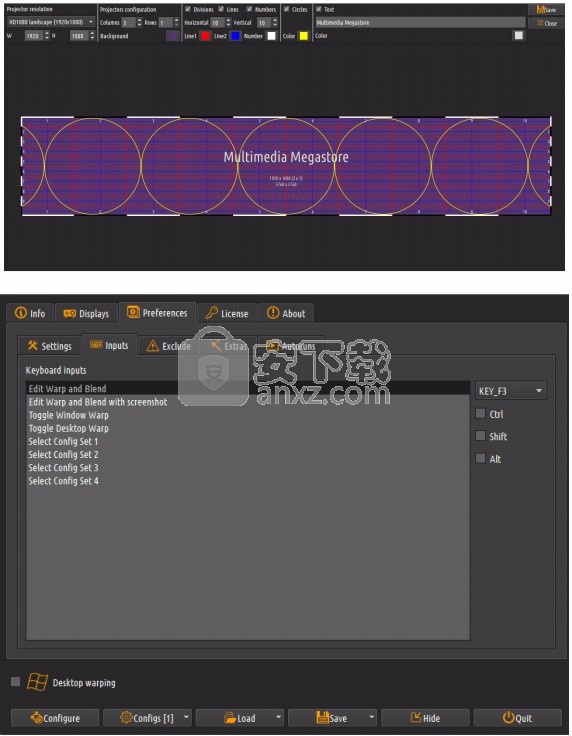Screen dimensions: 572x736
Task: Open the Exclude sub-tab
Action: [x=169, y=346]
